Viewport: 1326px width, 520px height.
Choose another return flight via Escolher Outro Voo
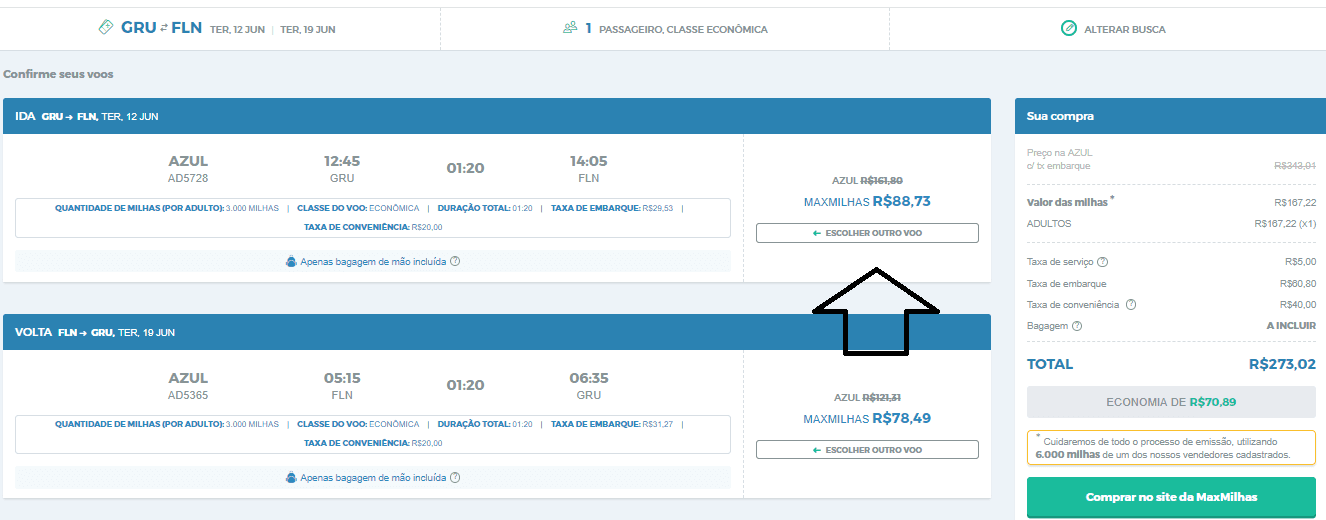point(867,450)
